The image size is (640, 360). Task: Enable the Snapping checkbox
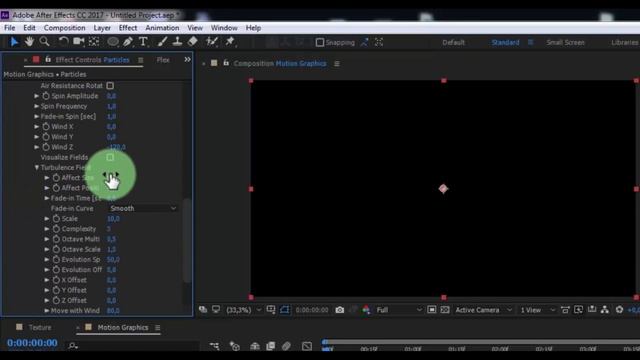[320, 42]
